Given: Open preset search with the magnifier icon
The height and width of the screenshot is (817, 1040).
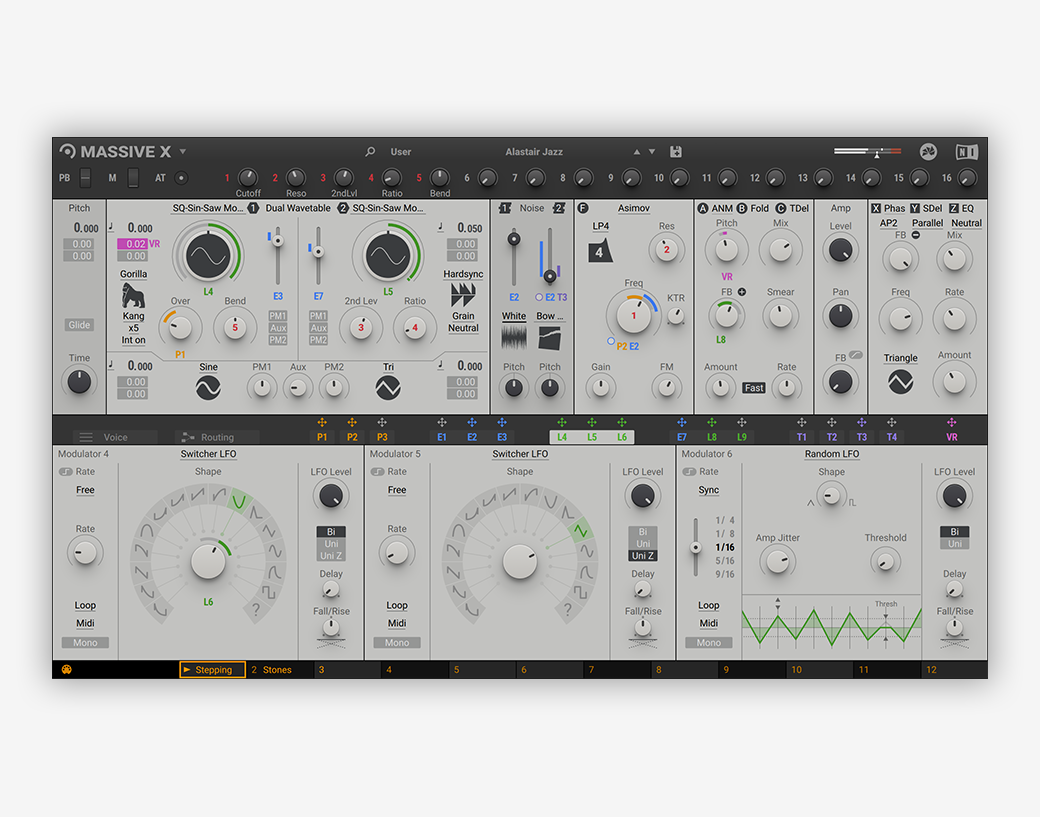Looking at the screenshot, I should (370, 152).
